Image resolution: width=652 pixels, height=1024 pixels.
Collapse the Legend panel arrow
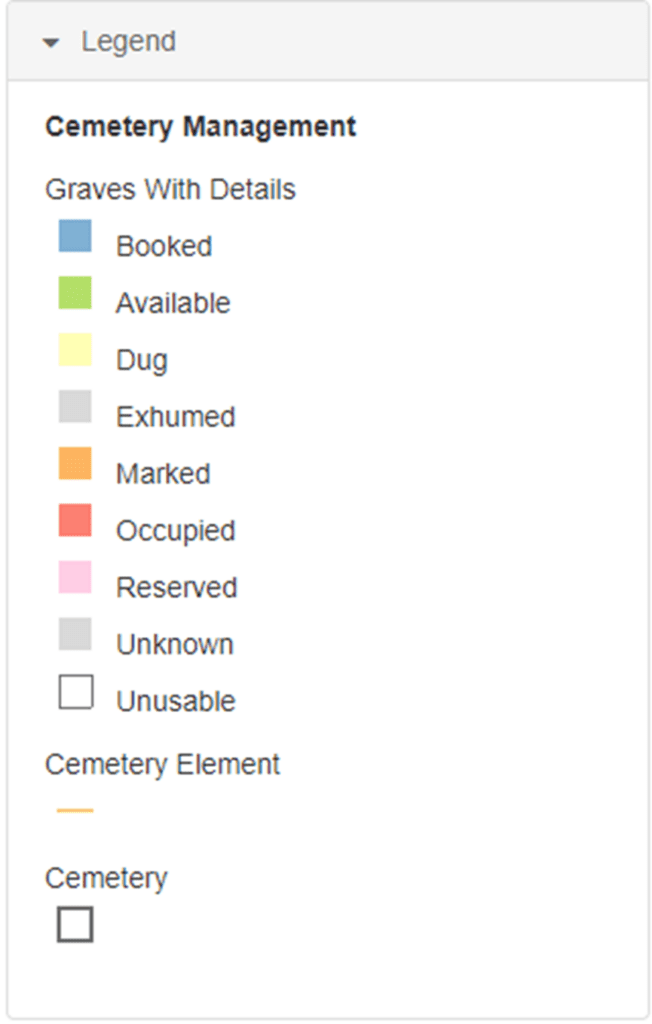click(50, 43)
